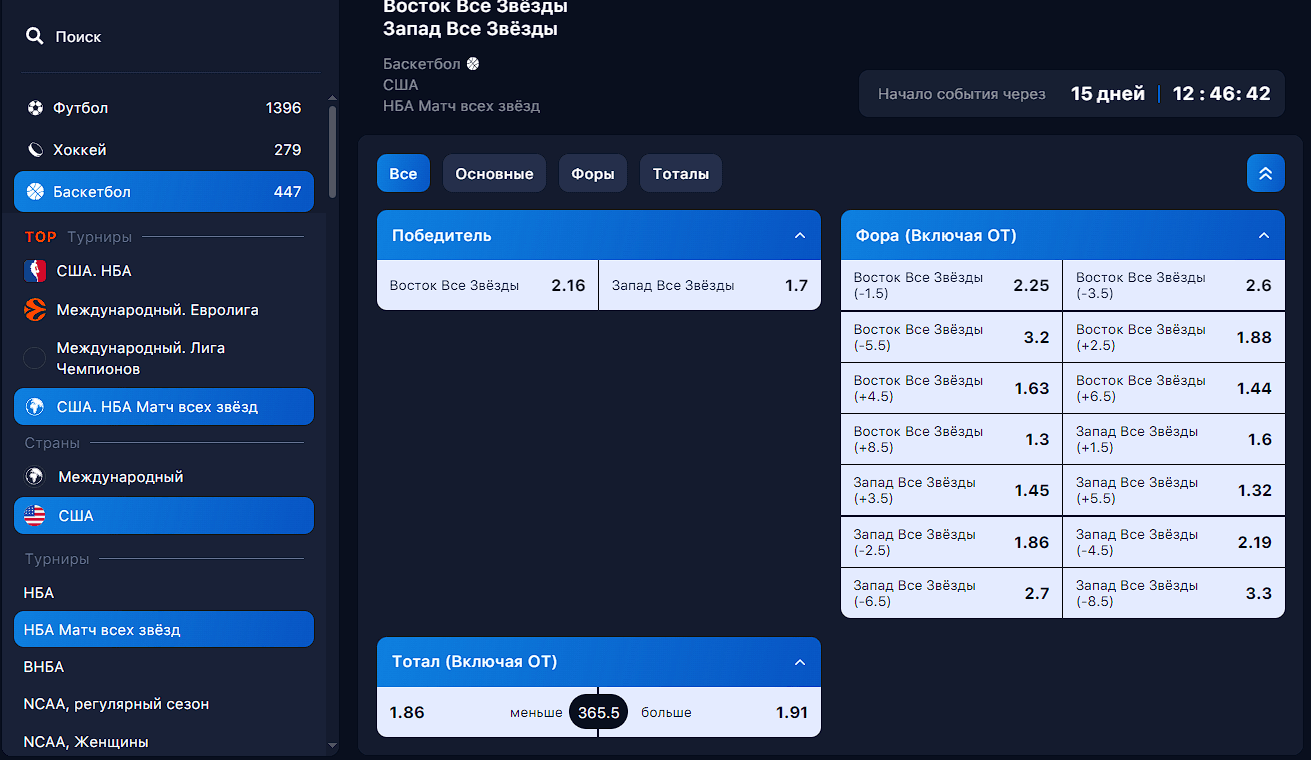Open НБА Матч всех звёзд in tournaments list
Image resolution: width=1311 pixels, height=760 pixels.
pyautogui.click(x=164, y=630)
